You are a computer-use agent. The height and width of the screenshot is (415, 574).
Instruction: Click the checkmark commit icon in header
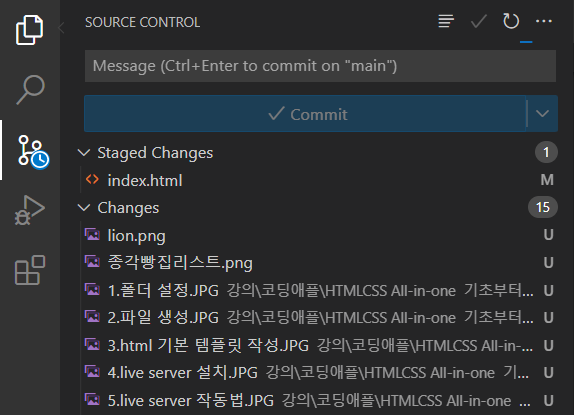pyautogui.click(x=479, y=21)
